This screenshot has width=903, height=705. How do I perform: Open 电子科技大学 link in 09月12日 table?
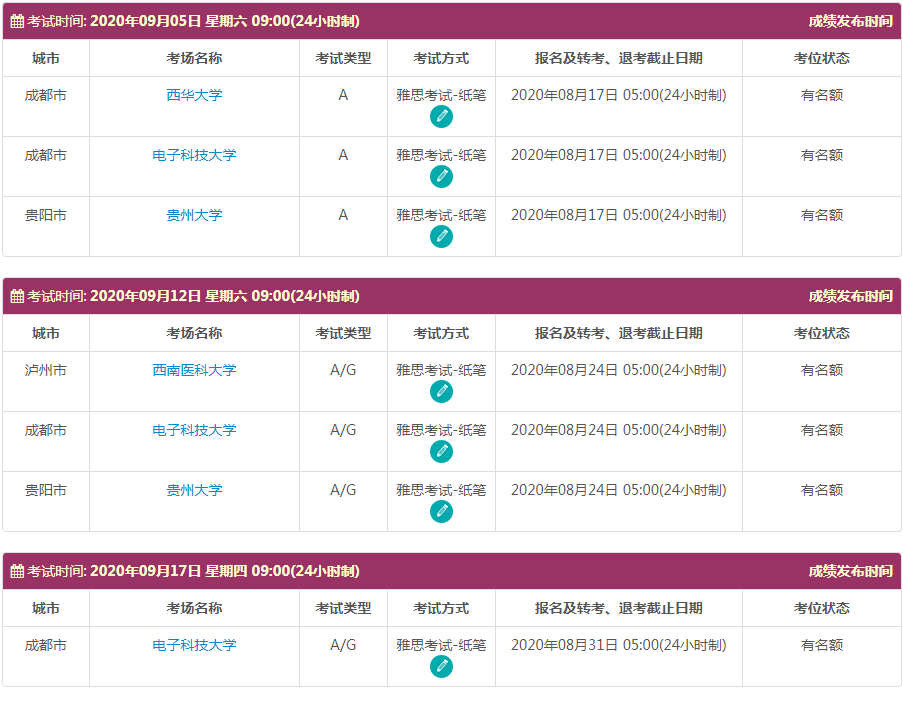click(x=194, y=430)
